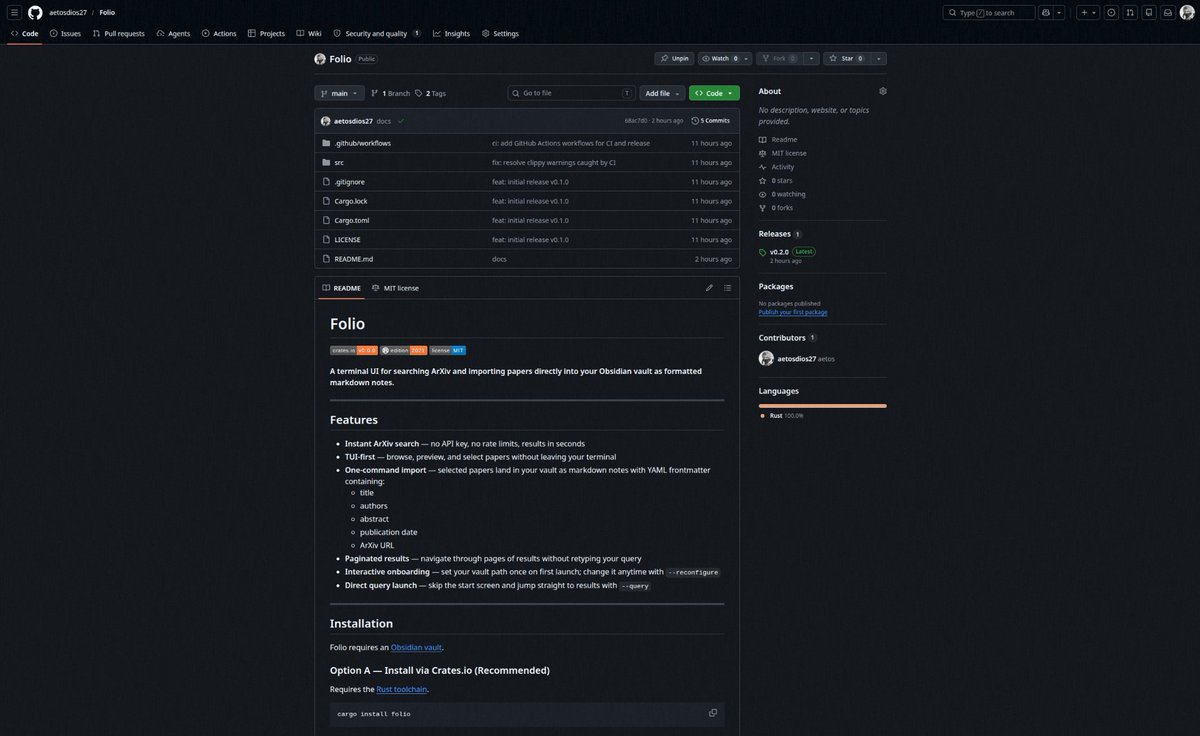
Task: Click the Rust language bar
Action: click(x=822, y=405)
